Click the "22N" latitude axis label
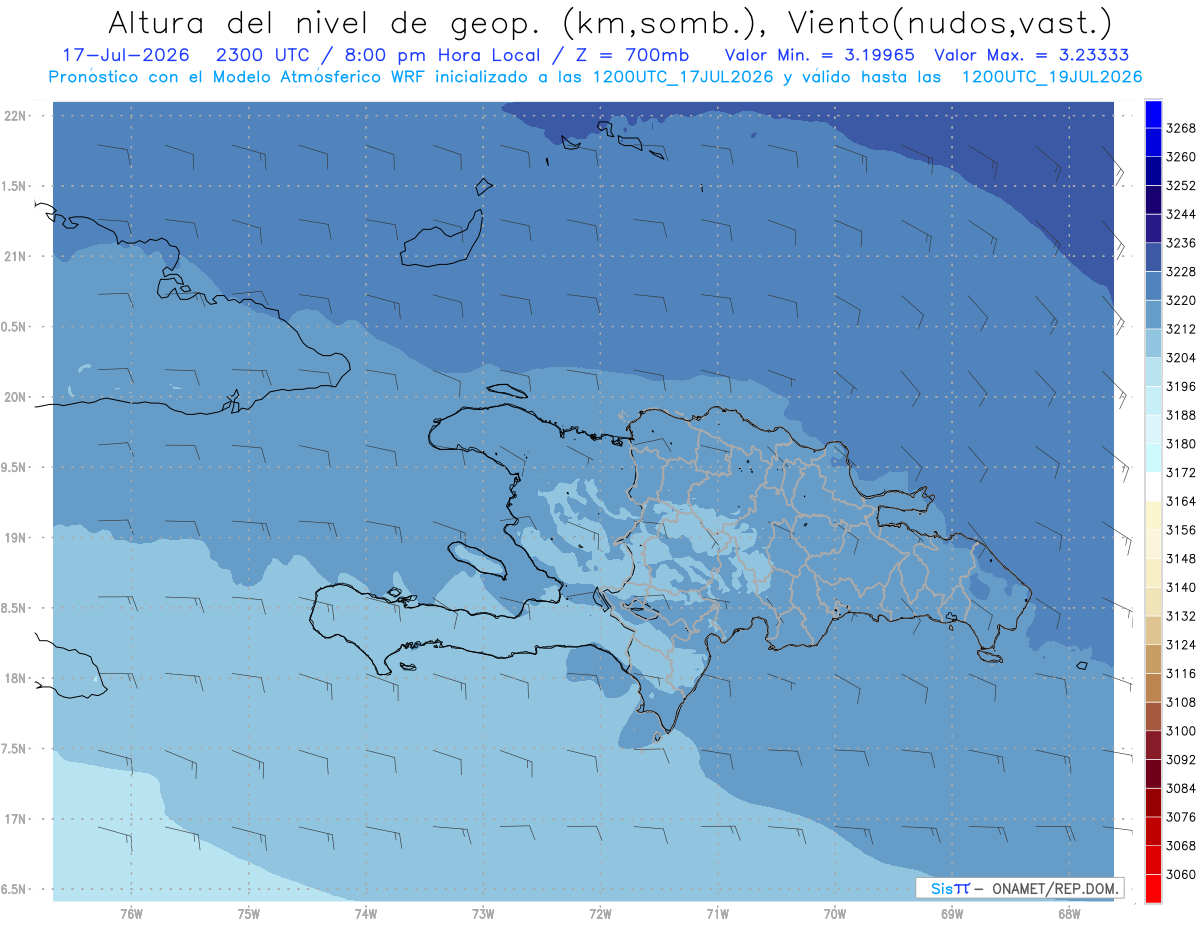This screenshot has height=927, width=1200. click(x=15, y=115)
